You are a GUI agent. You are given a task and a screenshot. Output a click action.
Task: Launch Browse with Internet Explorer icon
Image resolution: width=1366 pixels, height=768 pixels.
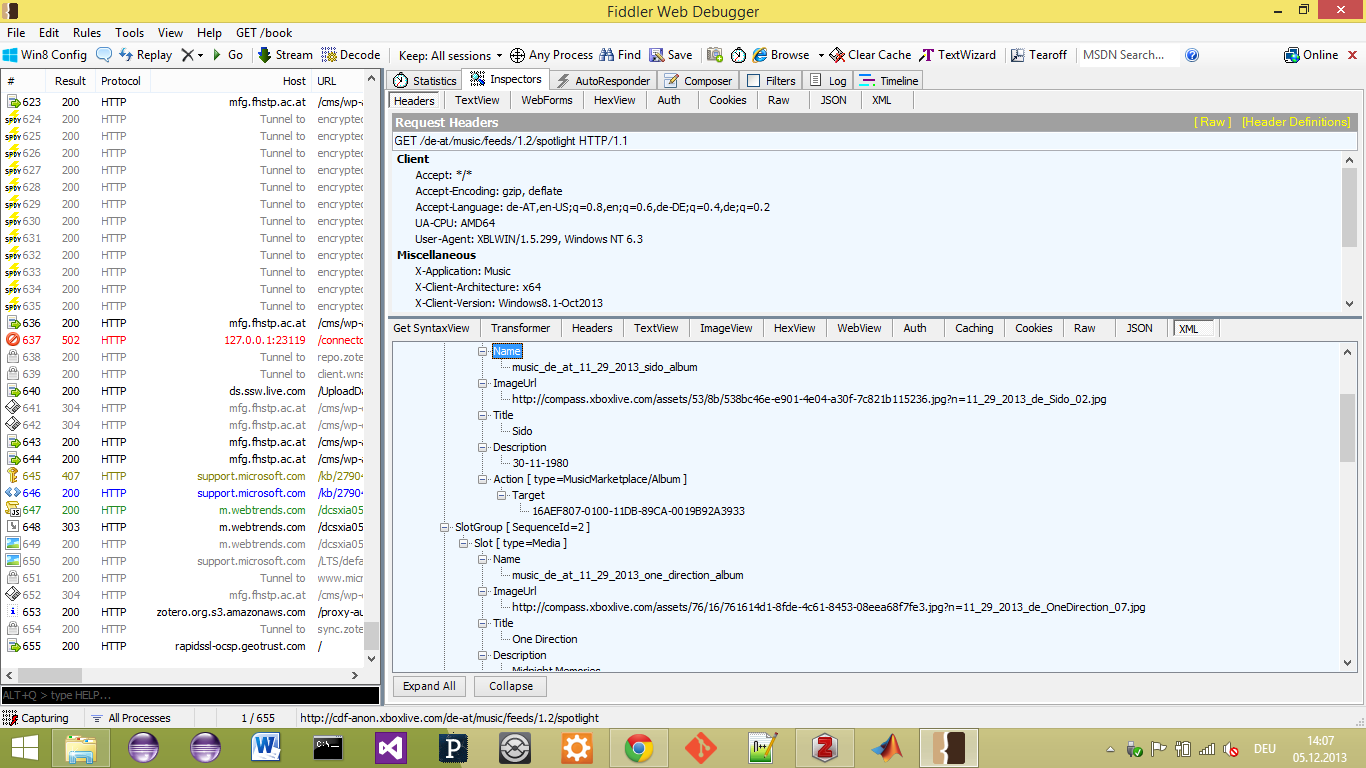pyautogui.click(x=781, y=55)
